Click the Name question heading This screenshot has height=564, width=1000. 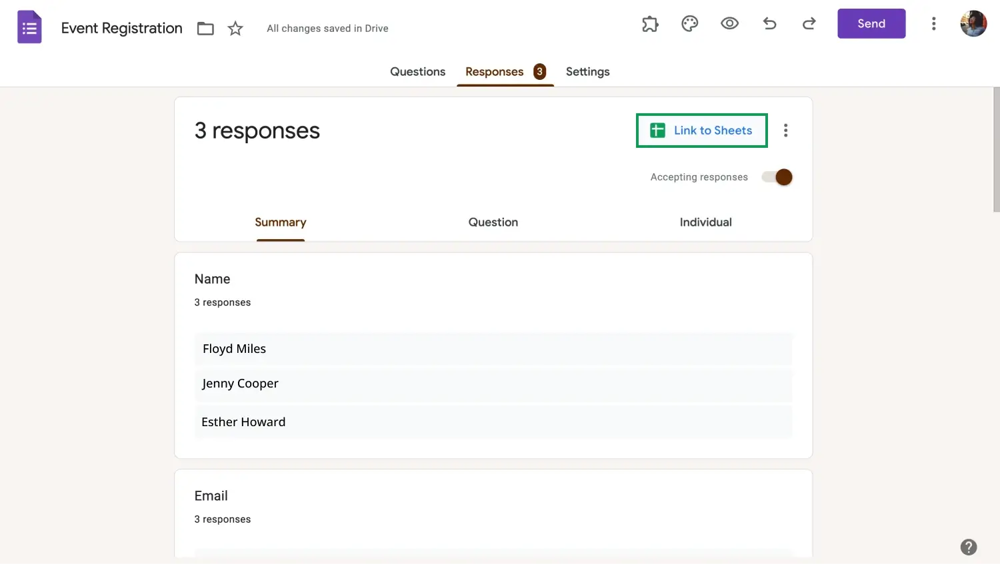[212, 279]
